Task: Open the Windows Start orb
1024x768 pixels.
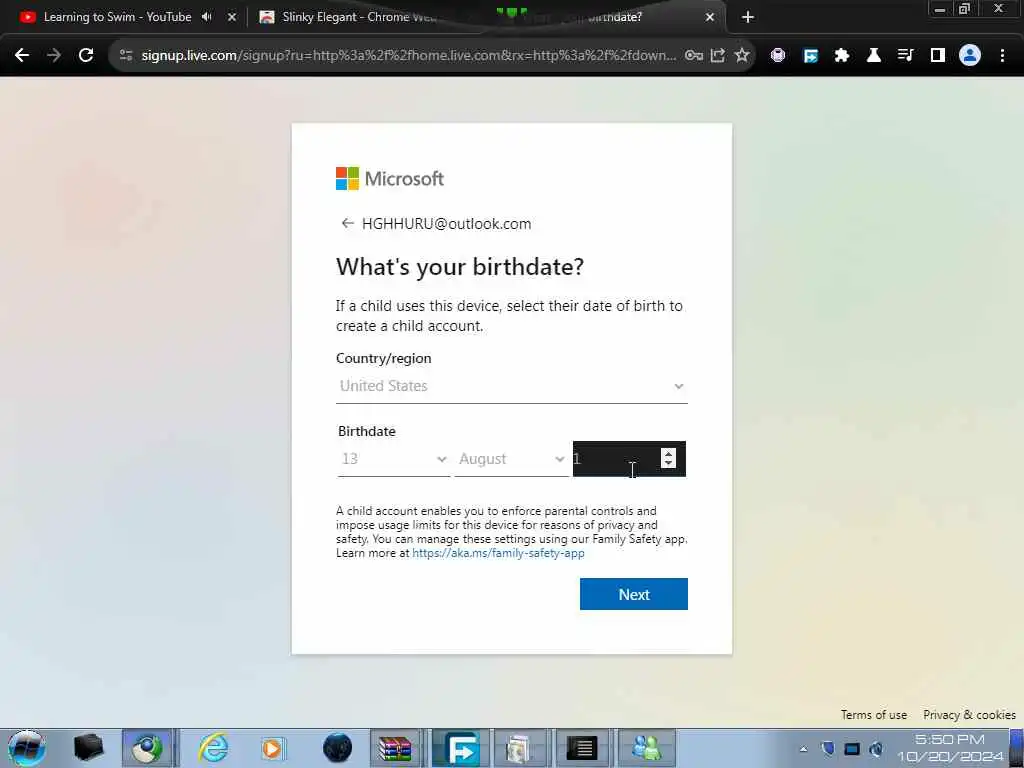Action: 27,748
